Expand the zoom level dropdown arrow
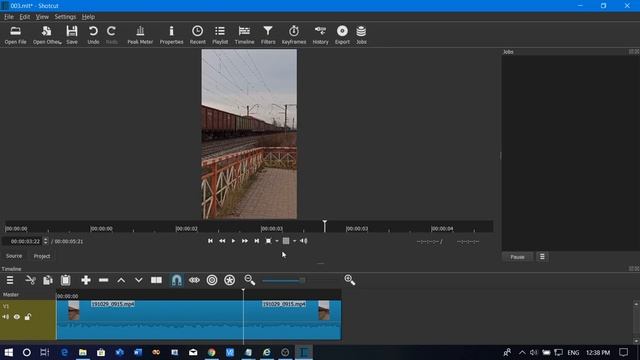The height and width of the screenshot is (360, 640). (x=277, y=241)
